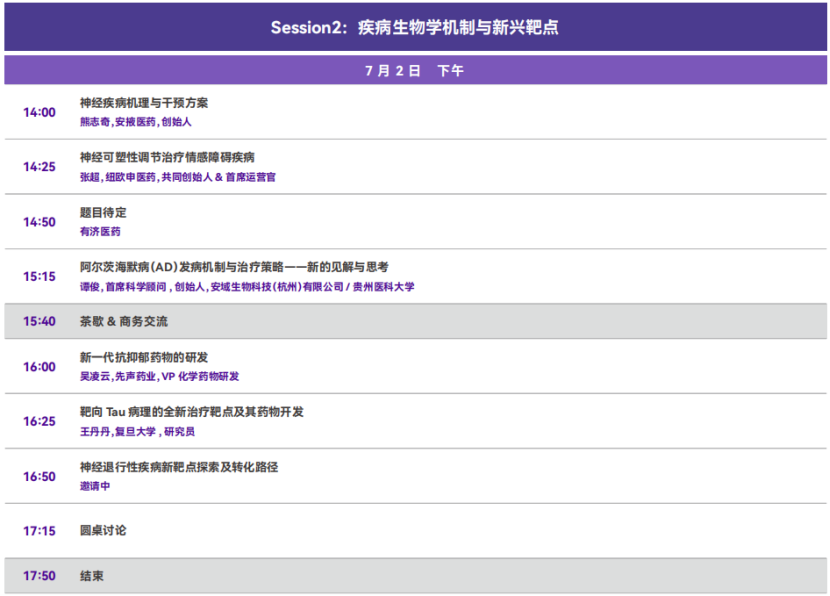
Task: Click speaker line 熊志奇, 安掖医药, 创始人
Action: [136, 122]
